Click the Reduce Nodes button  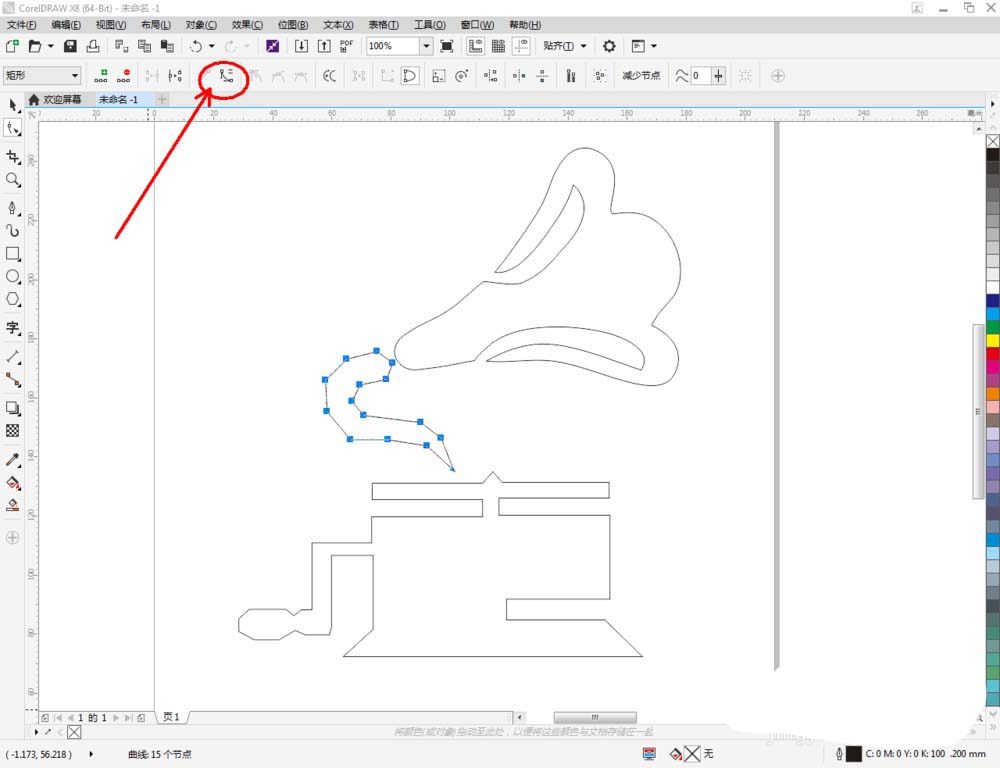(641, 75)
